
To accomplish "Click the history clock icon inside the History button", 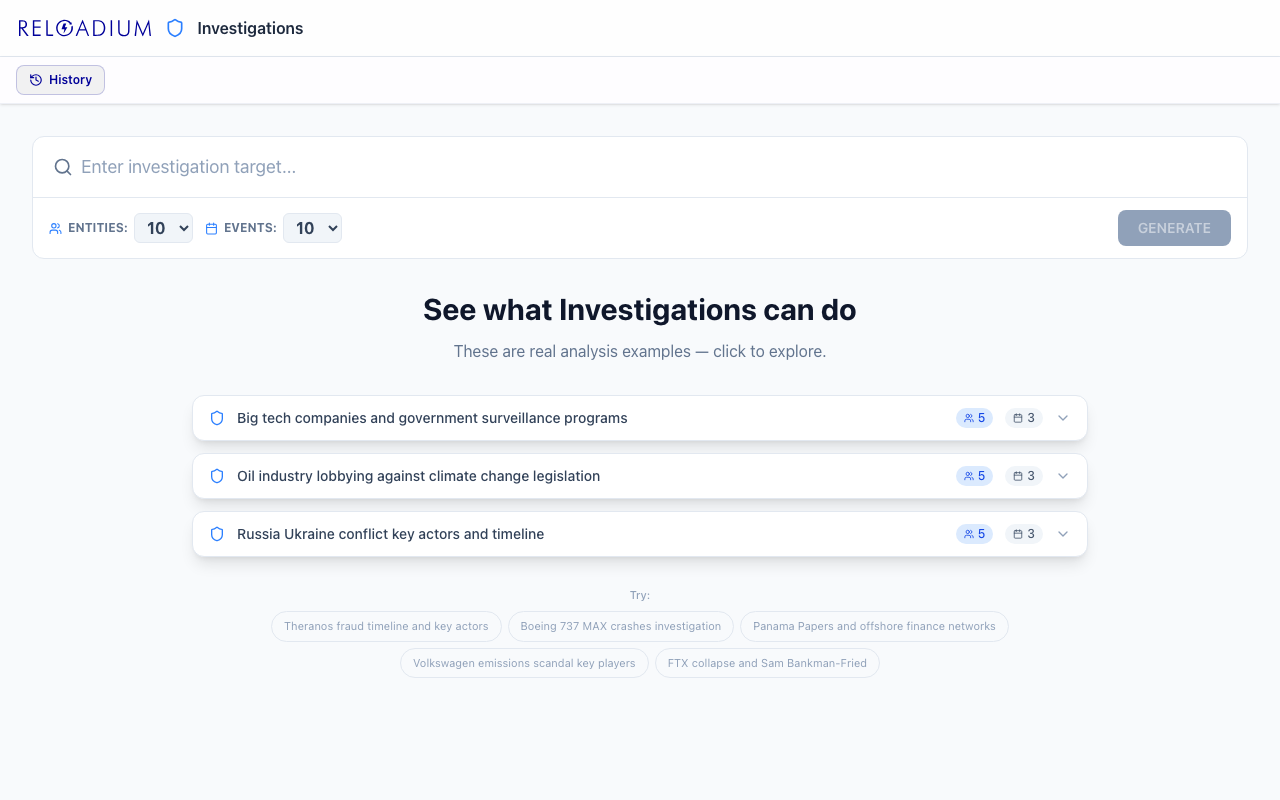I will 34,79.
